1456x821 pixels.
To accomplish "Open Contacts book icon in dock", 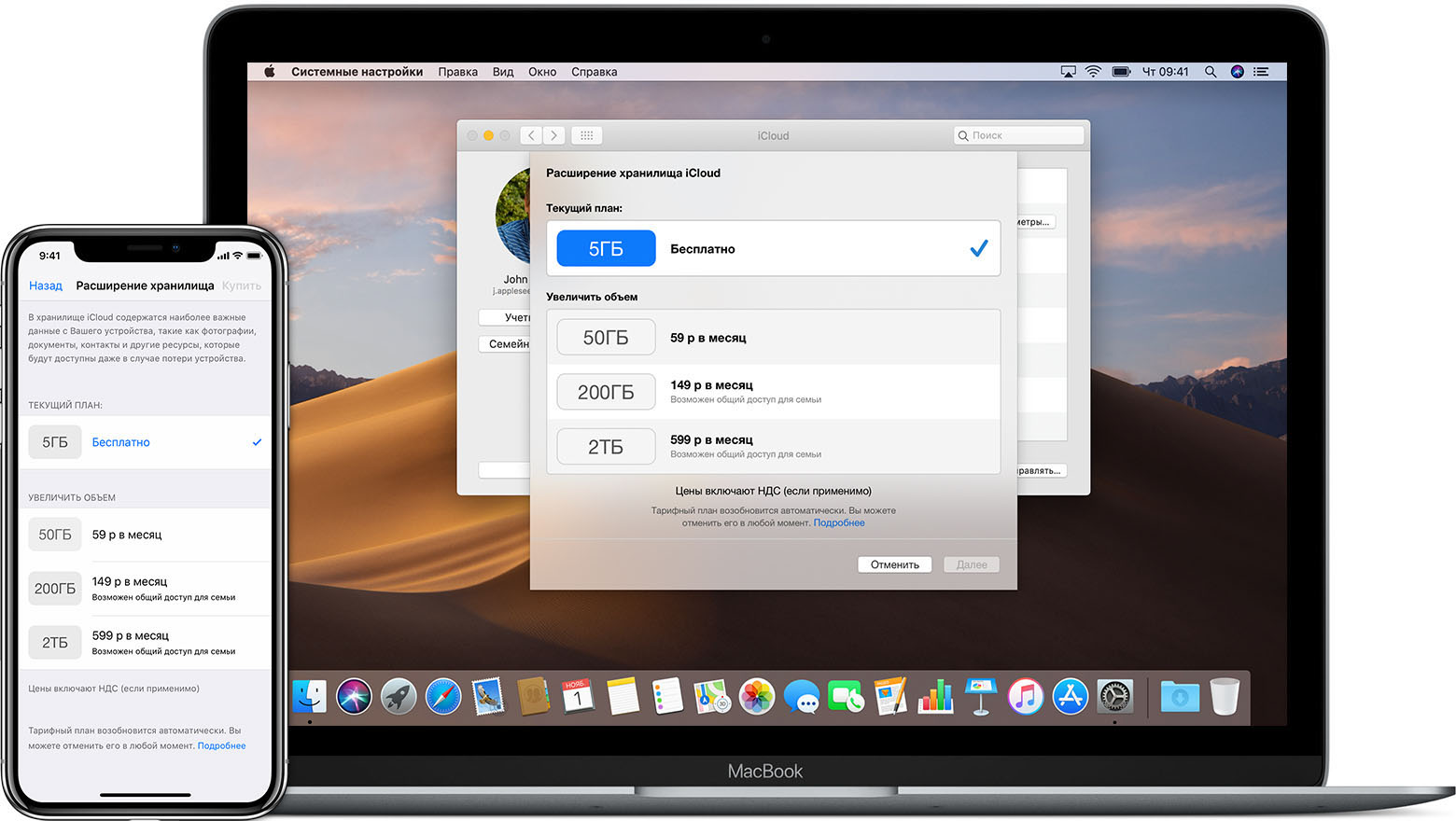I will pos(533,697).
